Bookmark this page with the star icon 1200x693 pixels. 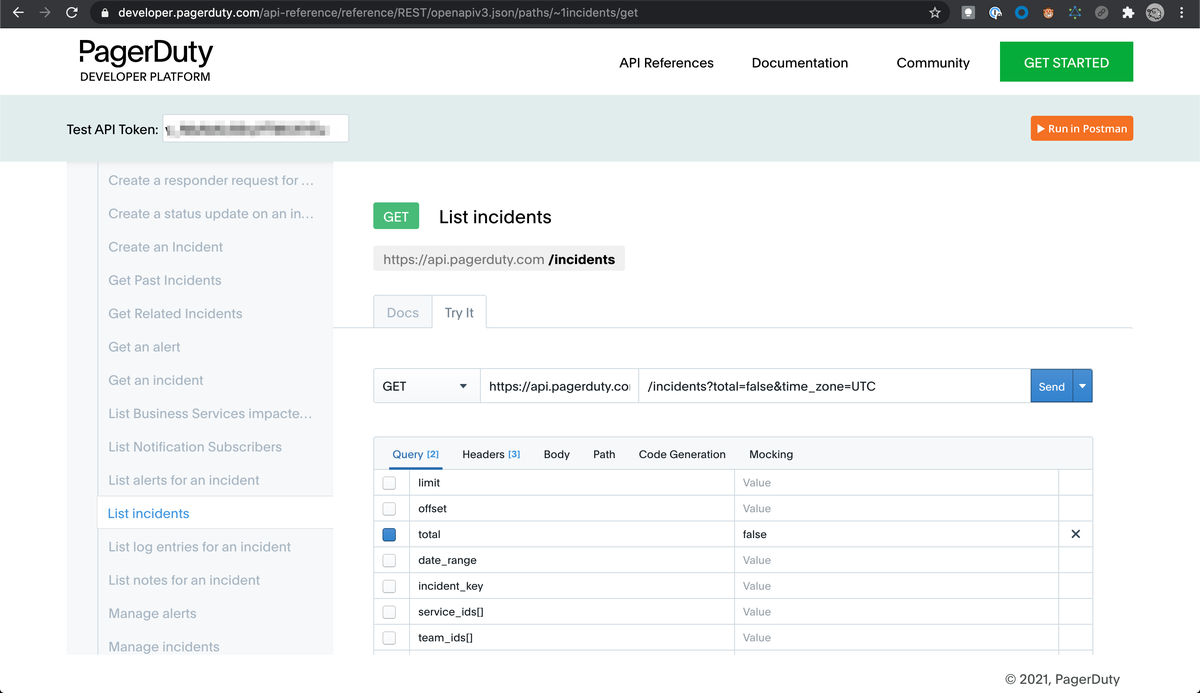pos(935,13)
